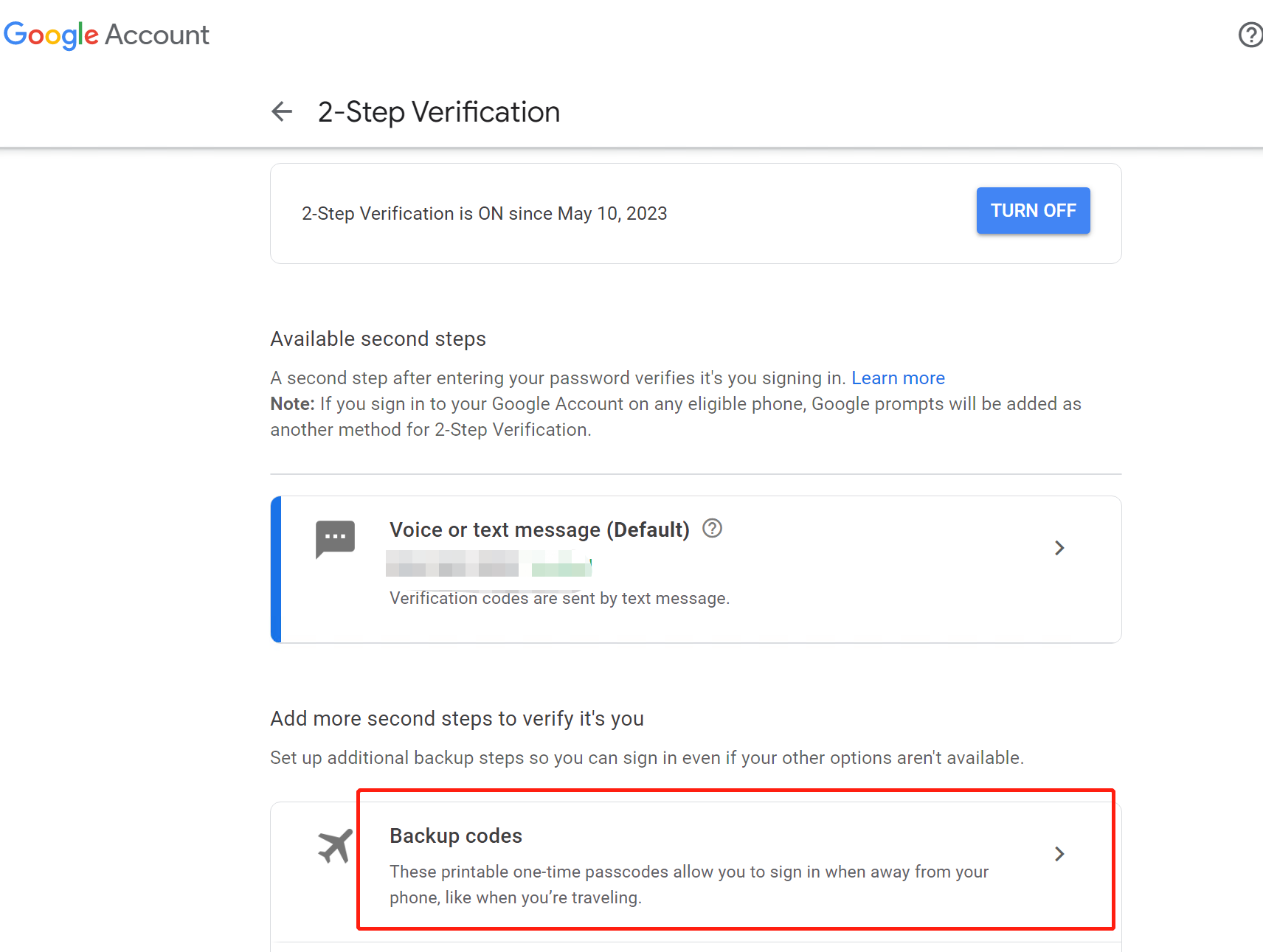This screenshot has width=1263, height=952.
Task: Click the airplane icon for Backup codes
Action: [x=335, y=846]
